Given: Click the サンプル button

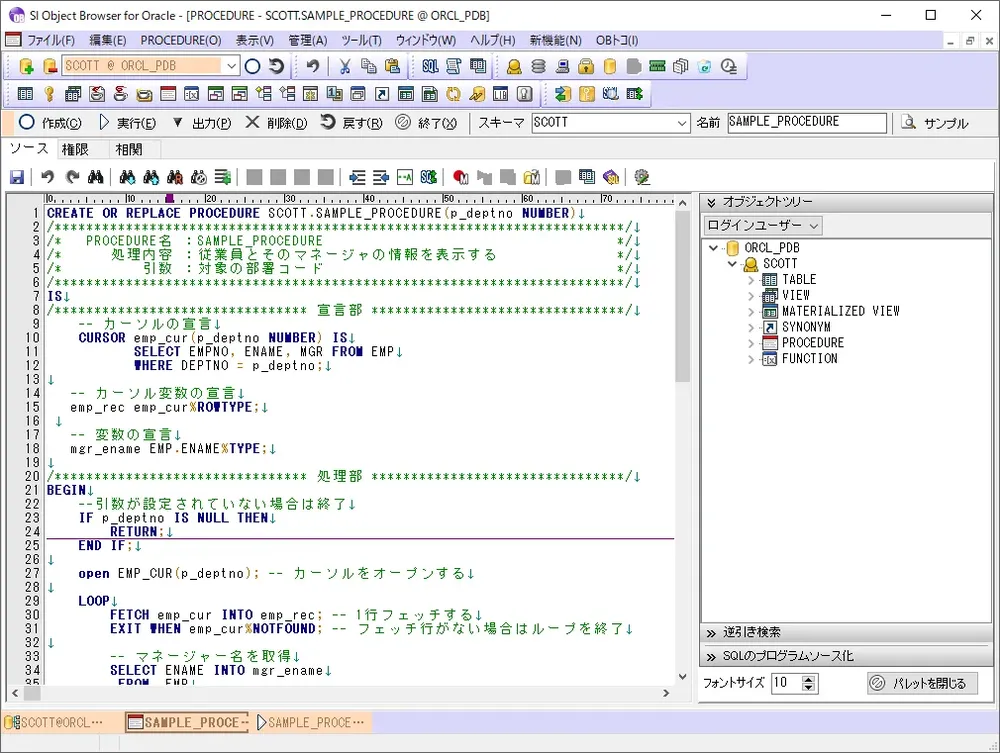Looking at the screenshot, I should [x=936, y=123].
